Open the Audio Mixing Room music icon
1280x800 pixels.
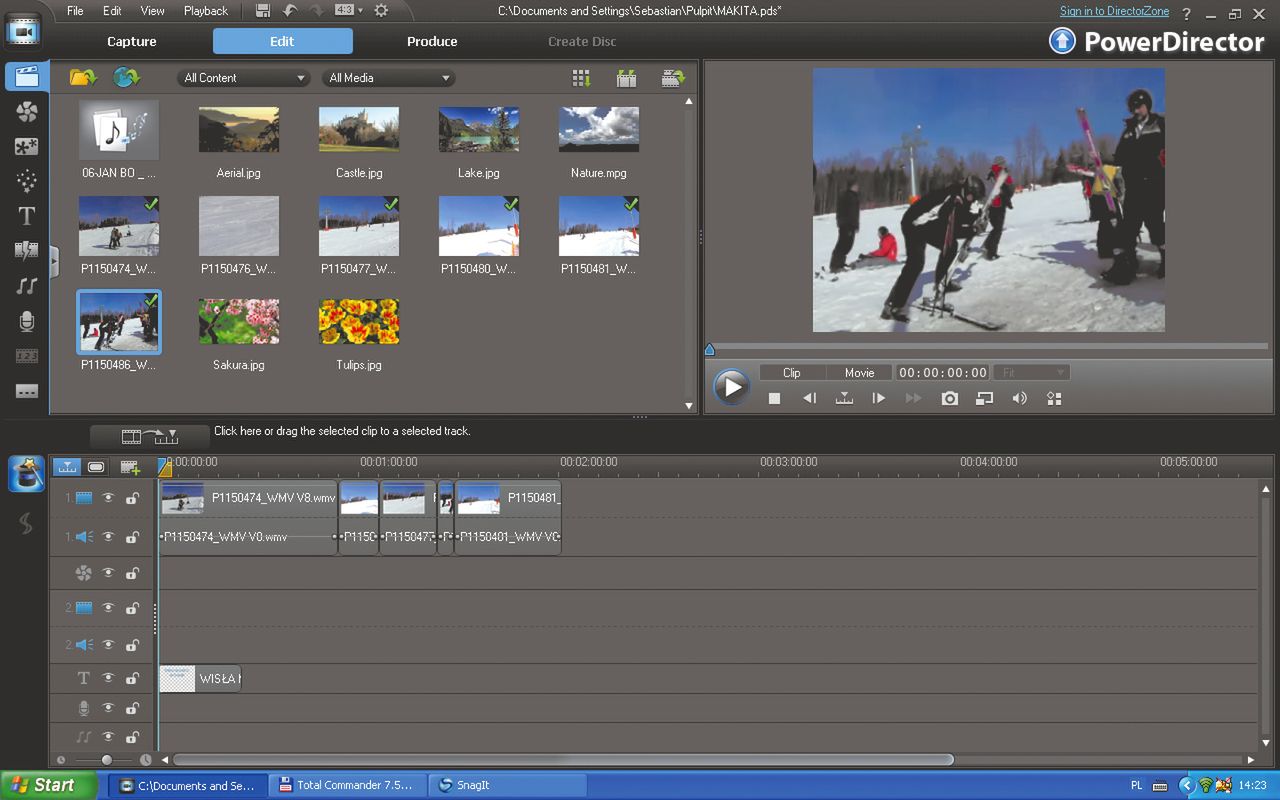tap(27, 286)
